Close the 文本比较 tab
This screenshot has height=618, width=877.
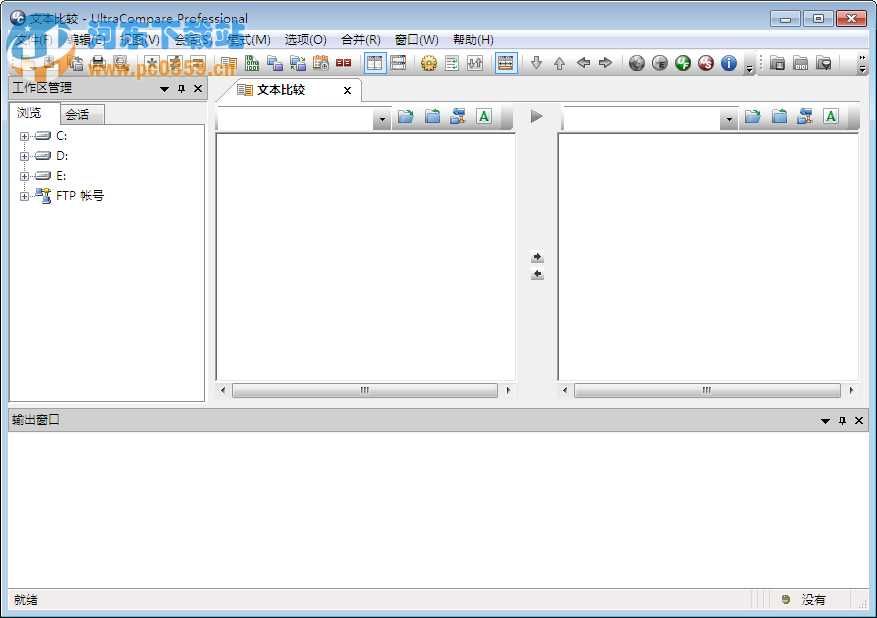pyautogui.click(x=347, y=91)
